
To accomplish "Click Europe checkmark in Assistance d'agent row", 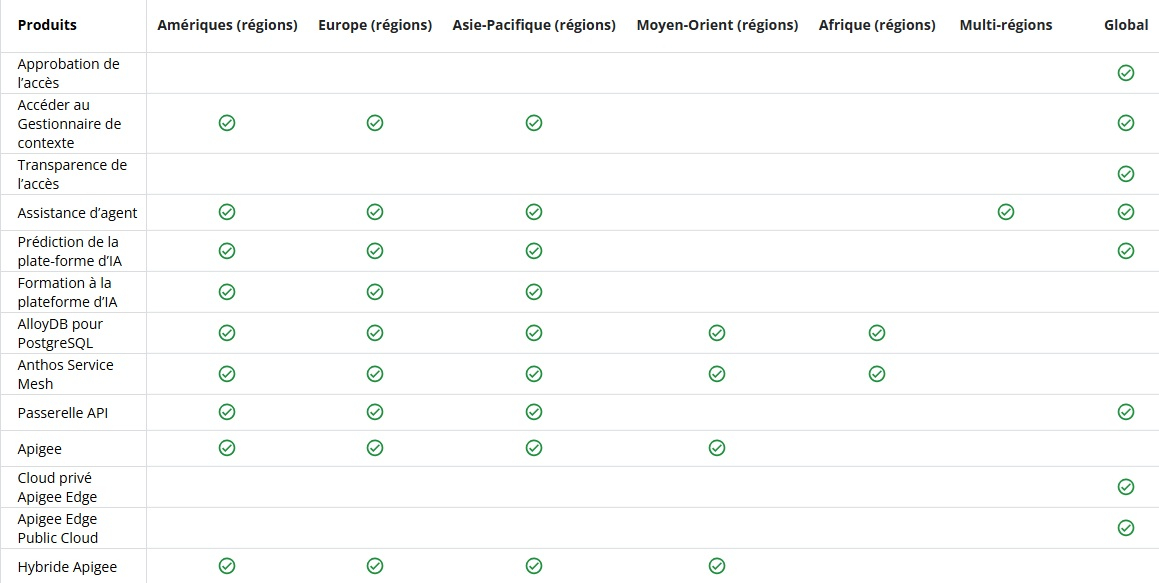I will (x=375, y=212).
